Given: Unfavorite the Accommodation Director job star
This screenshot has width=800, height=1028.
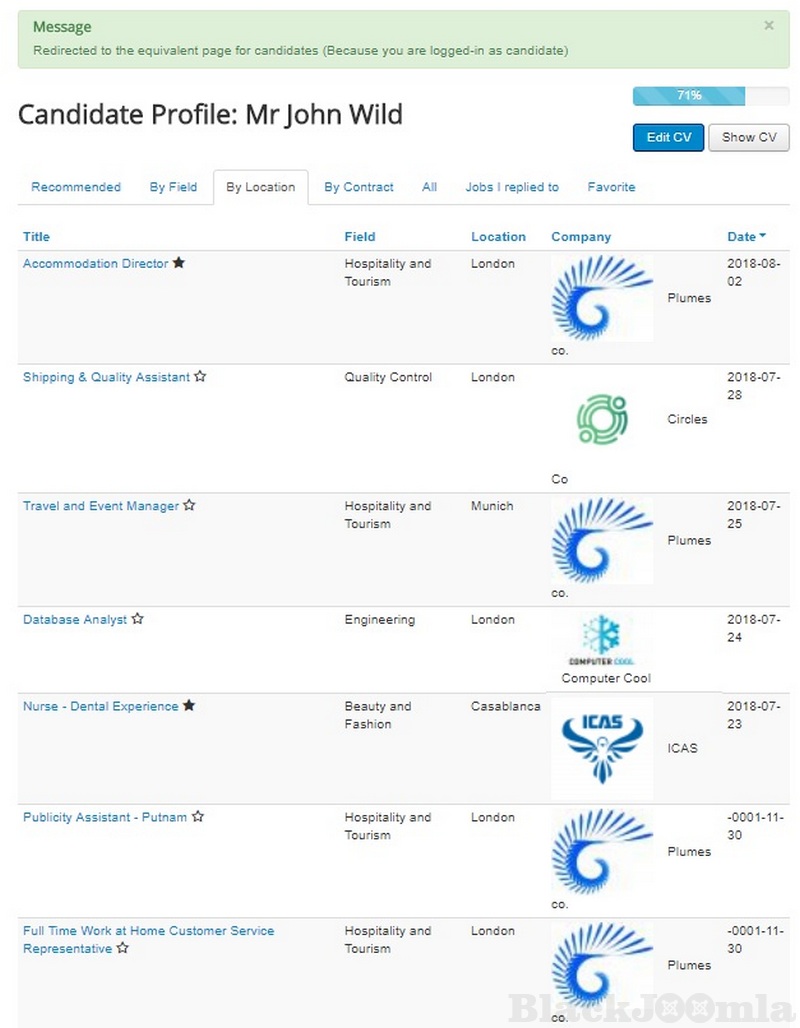Looking at the screenshot, I should (x=179, y=263).
